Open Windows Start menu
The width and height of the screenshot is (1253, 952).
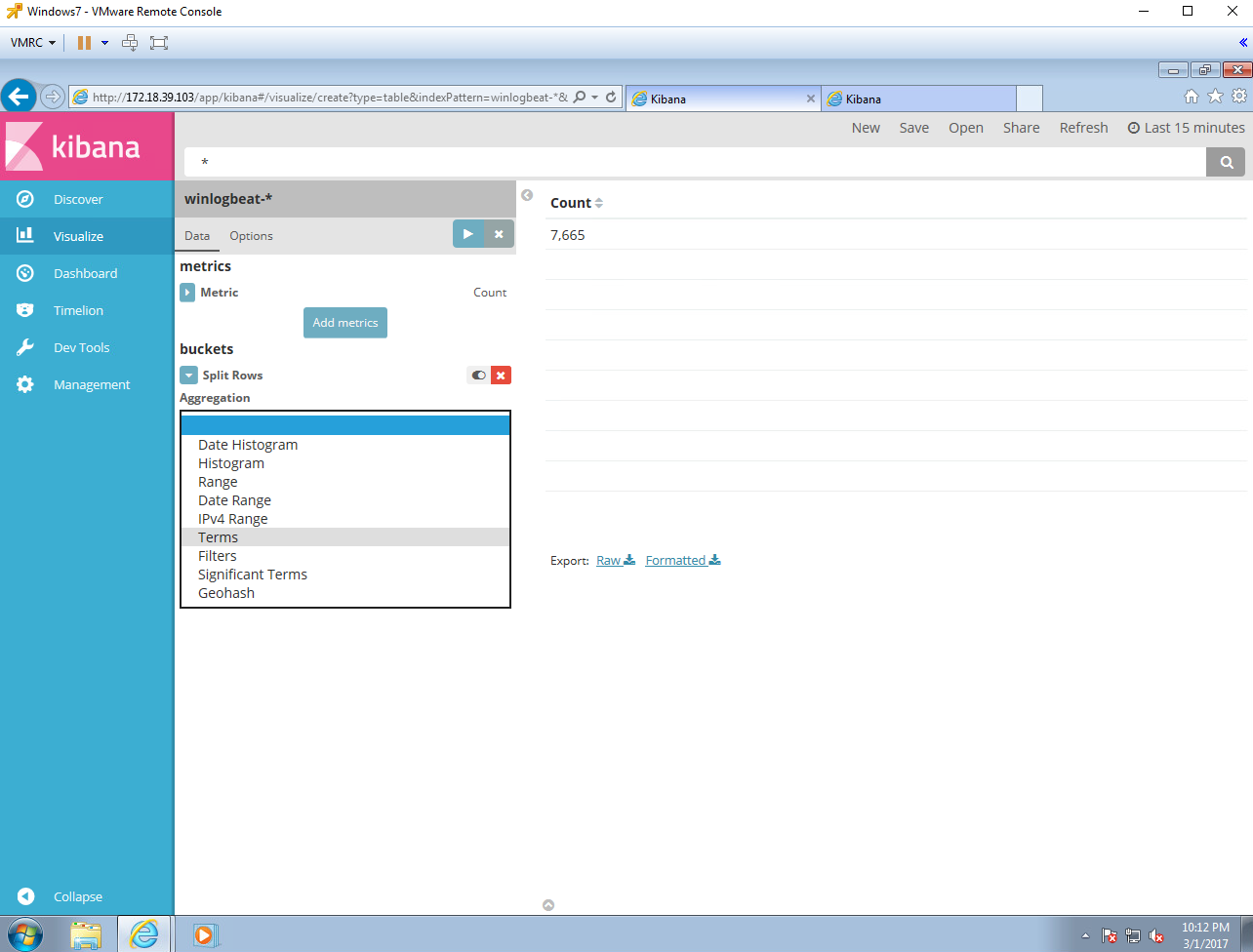(x=23, y=934)
